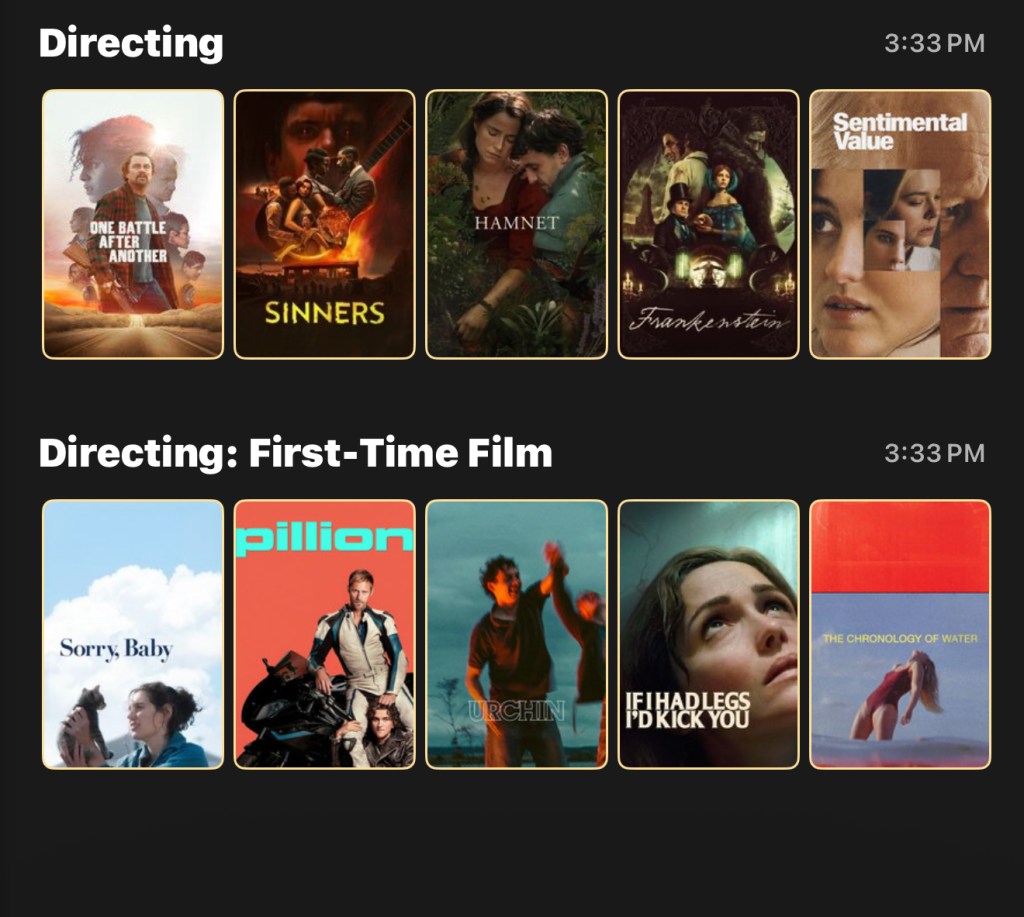
Task: Click the Sinners title text on poster
Action: 325,314
